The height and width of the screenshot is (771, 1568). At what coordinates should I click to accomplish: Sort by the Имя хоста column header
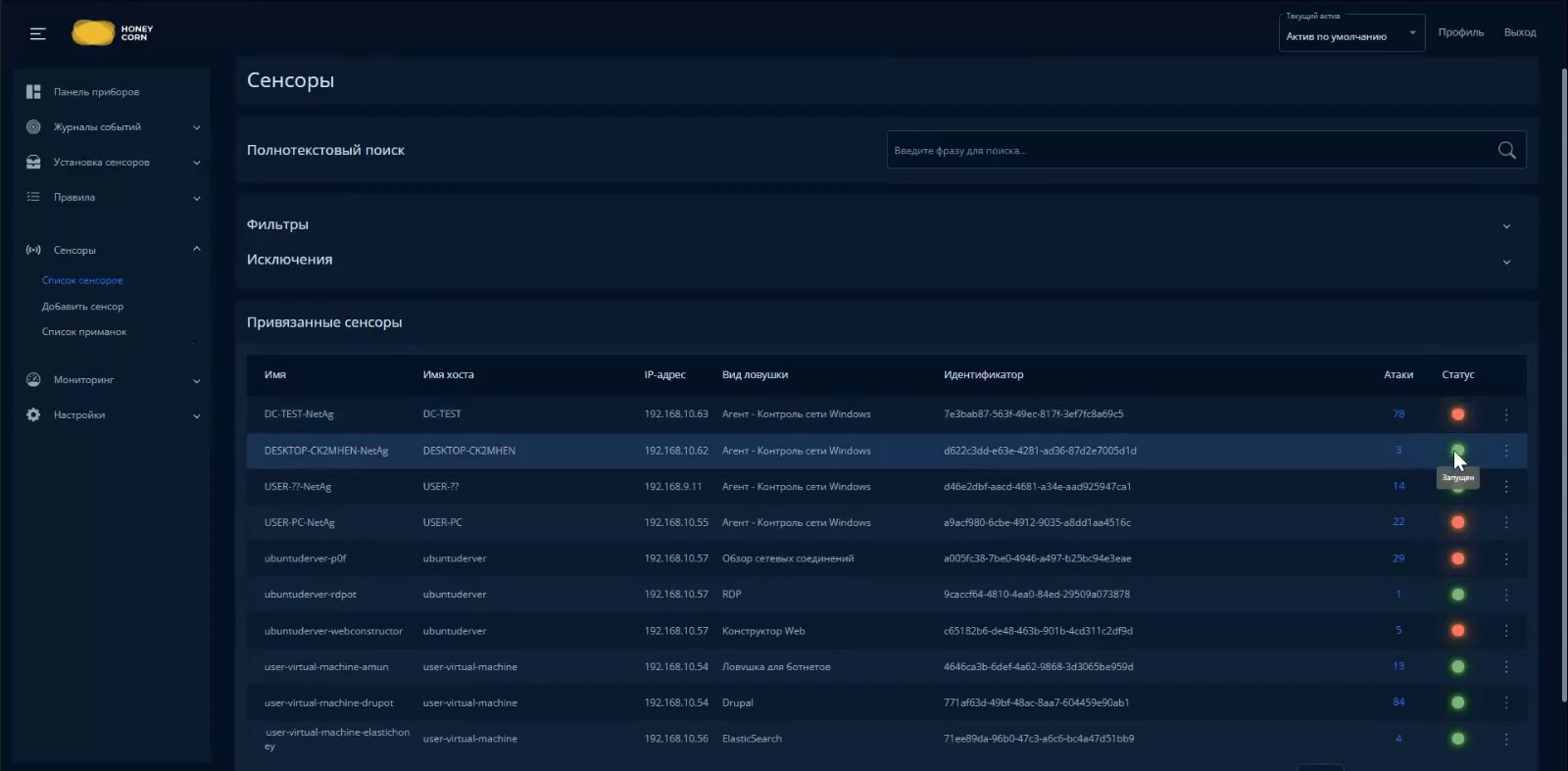pyautogui.click(x=448, y=375)
